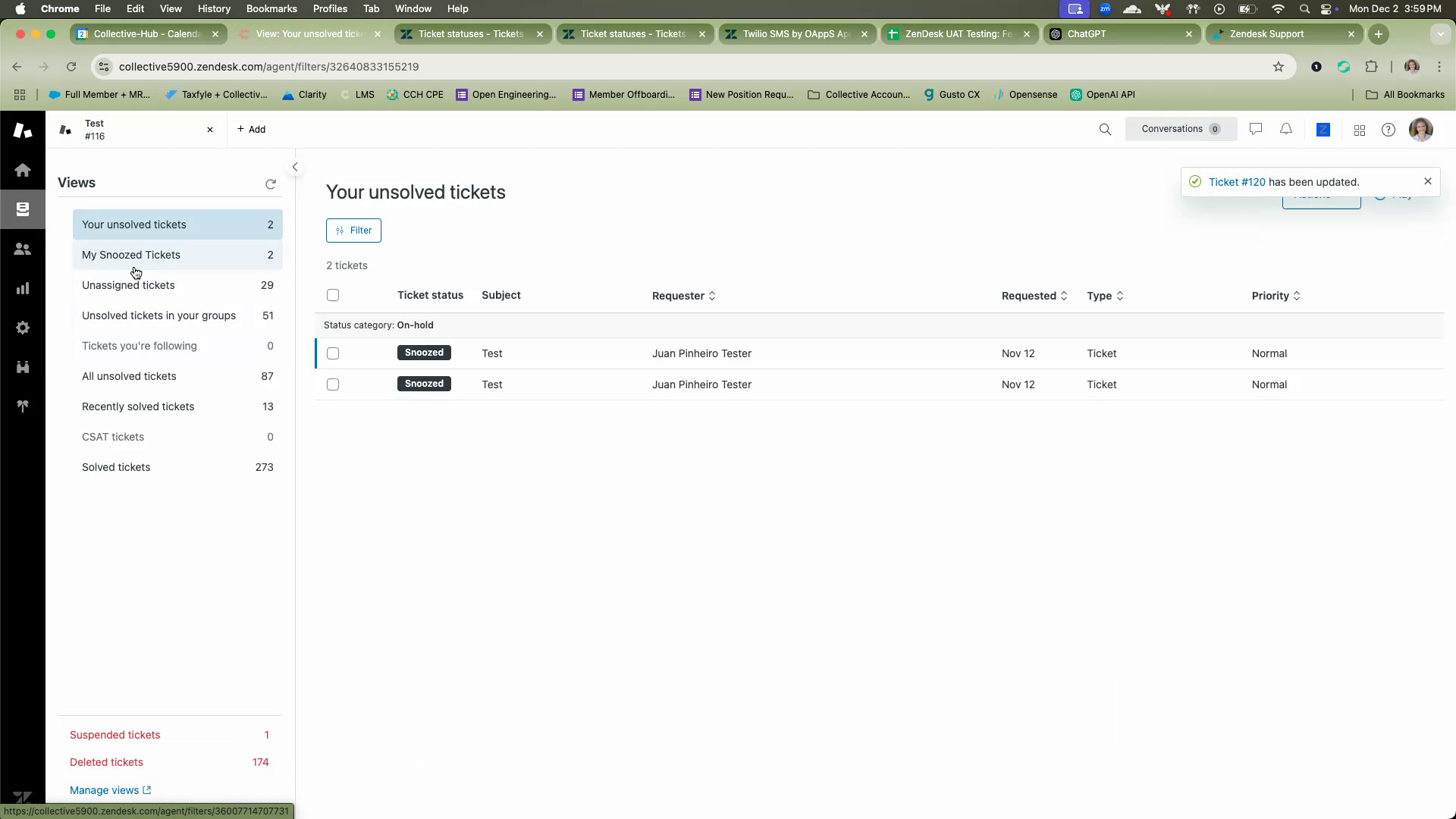1456x819 pixels.
Task: Click the search magnifier icon in Zendesk
Action: [x=1105, y=130]
